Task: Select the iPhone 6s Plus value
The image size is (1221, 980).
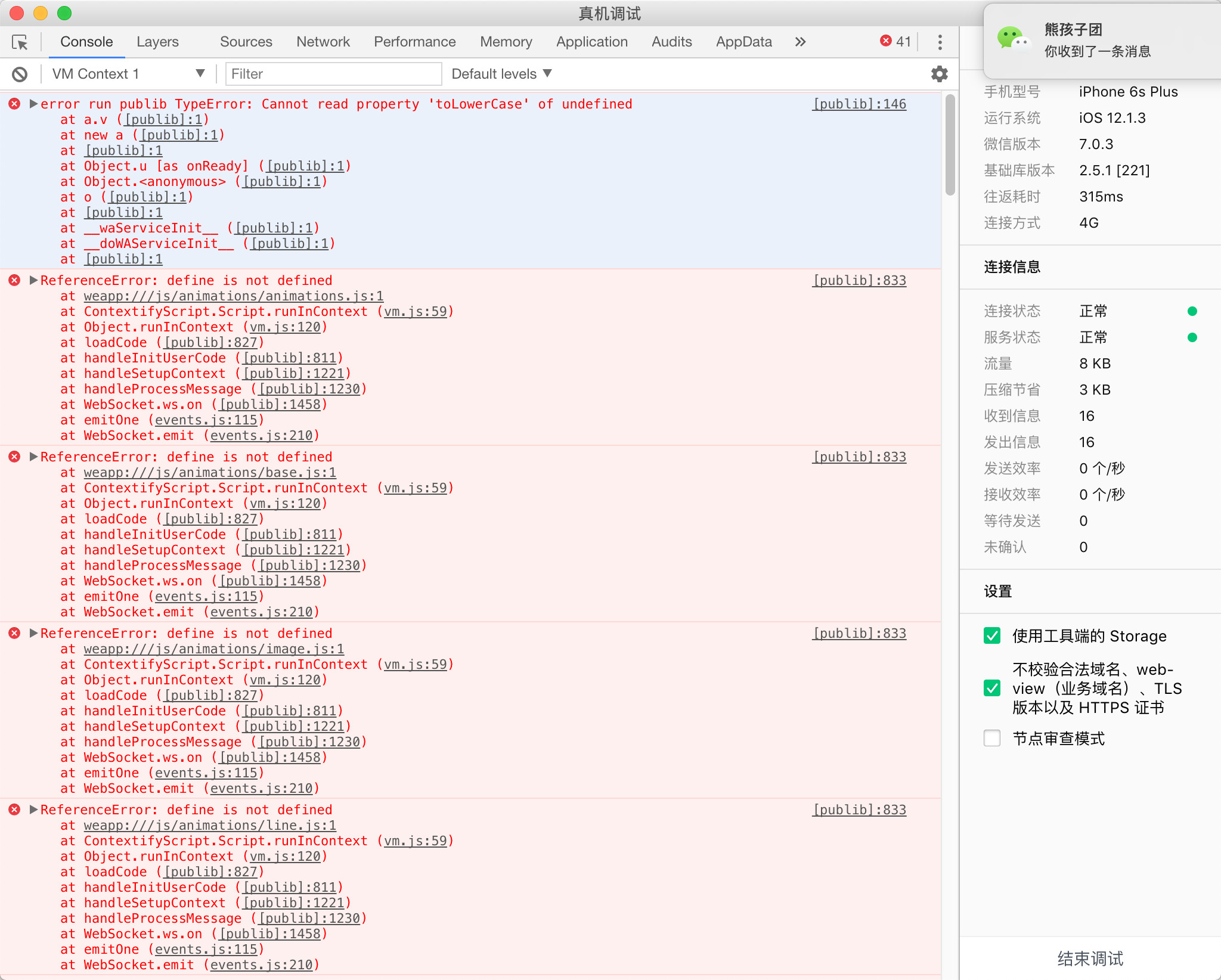Action: click(1128, 92)
